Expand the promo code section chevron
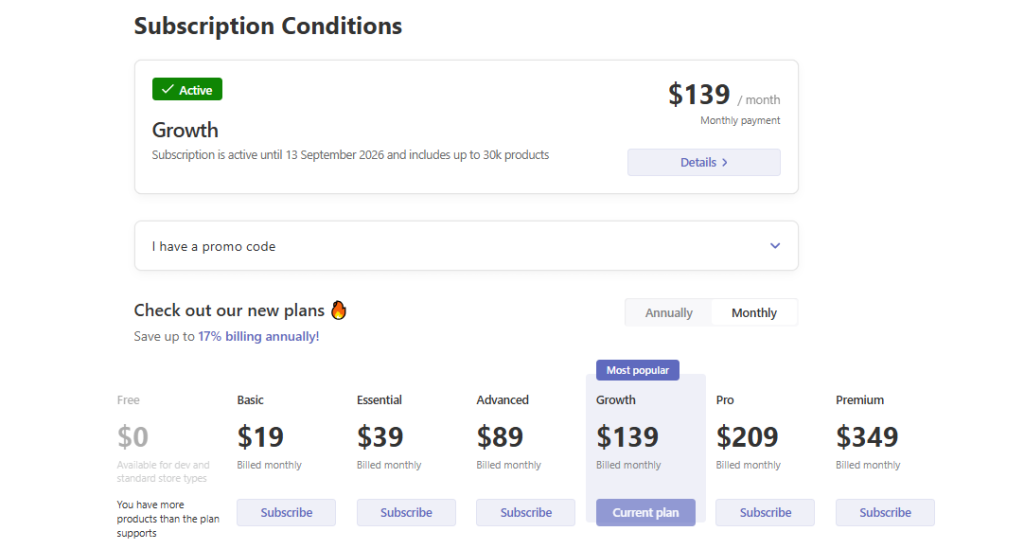1024x549 pixels. pyautogui.click(x=775, y=246)
